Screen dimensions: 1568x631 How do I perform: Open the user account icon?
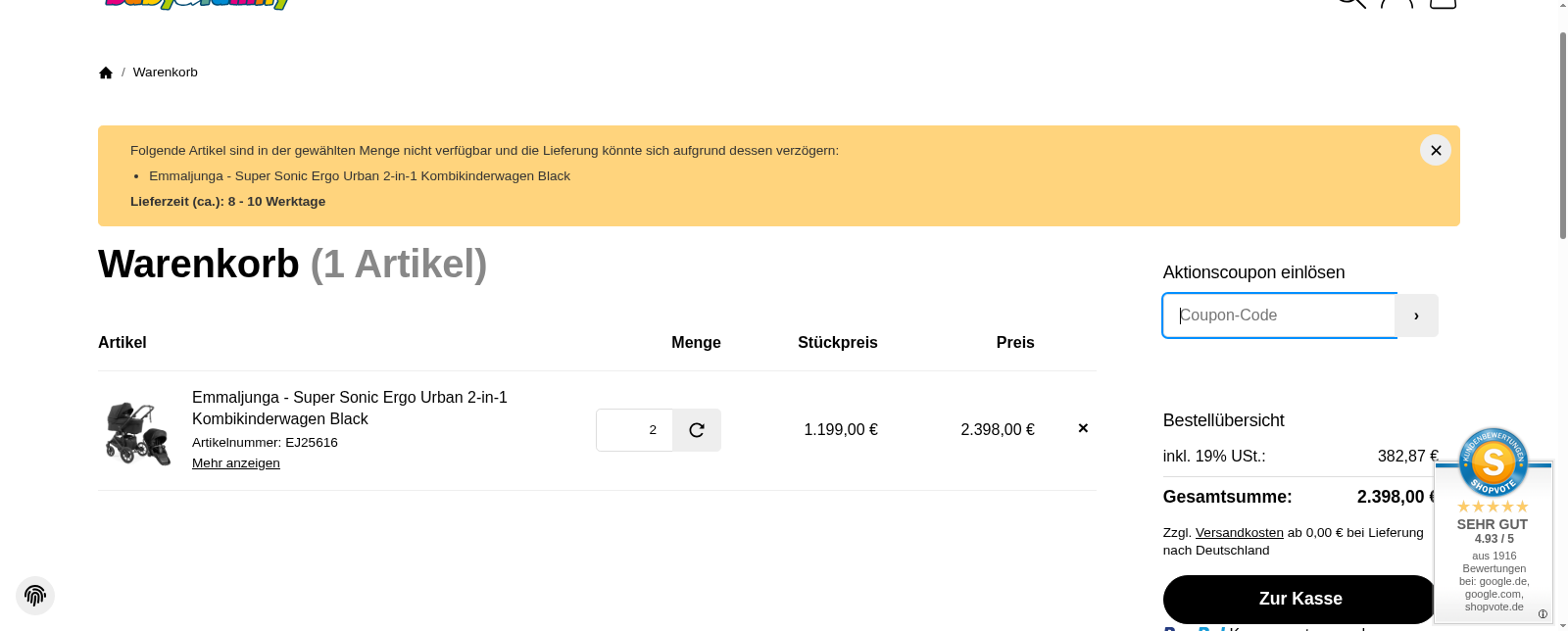point(1396,3)
